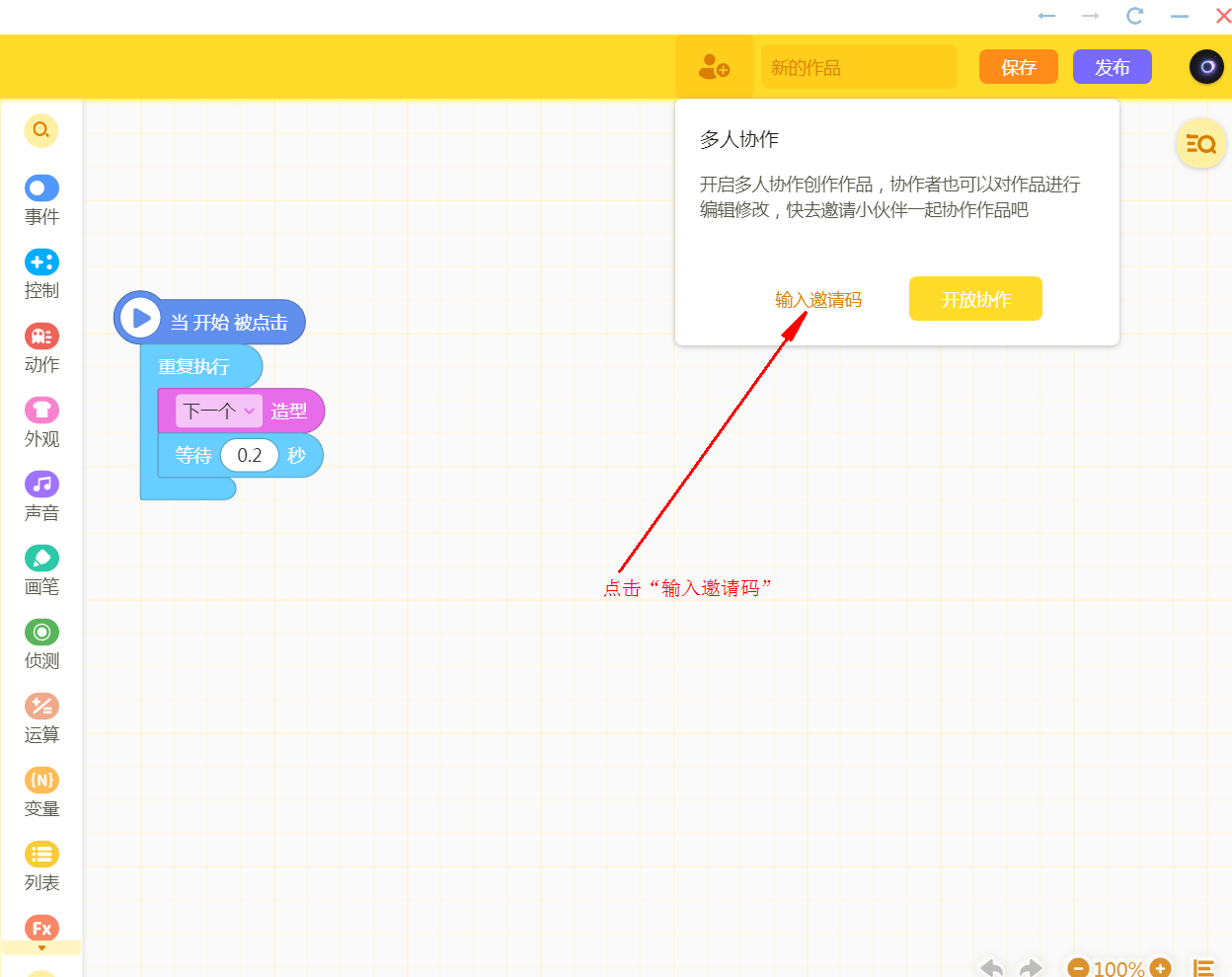The image size is (1232, 977).
Task: Select the 列表 (Lists) category icon
Action: 41,854
